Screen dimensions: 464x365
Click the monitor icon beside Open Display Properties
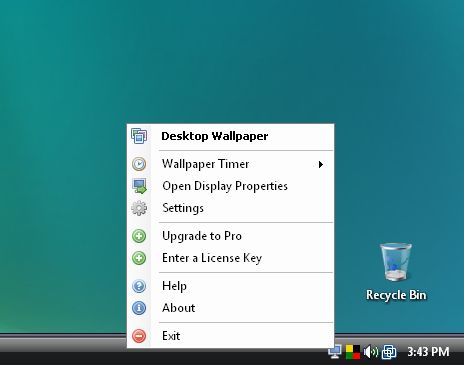[139, 186]
